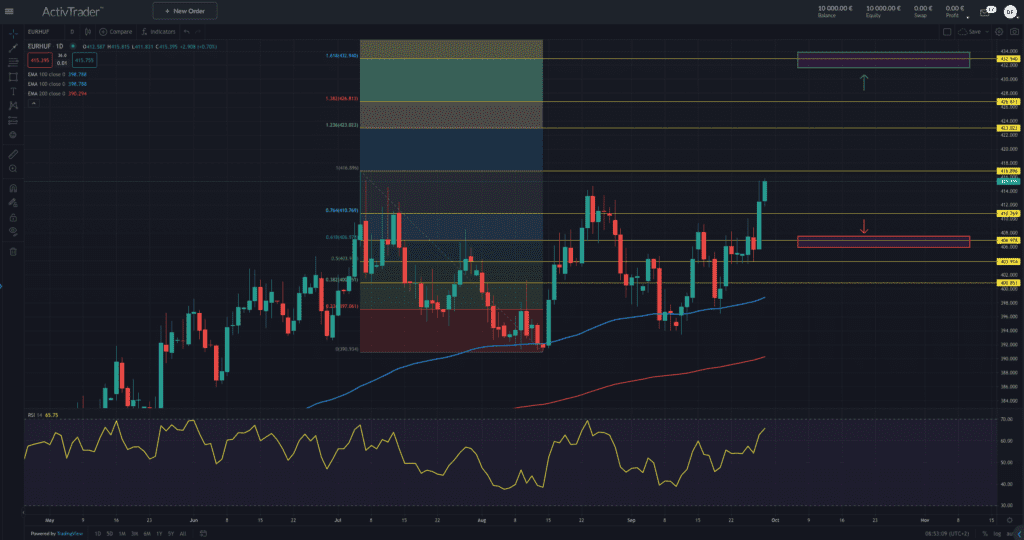This screenshot has width=1024, height=540.
Task: Delete all drawings with trash icon
Action: [x=13, y=251]
